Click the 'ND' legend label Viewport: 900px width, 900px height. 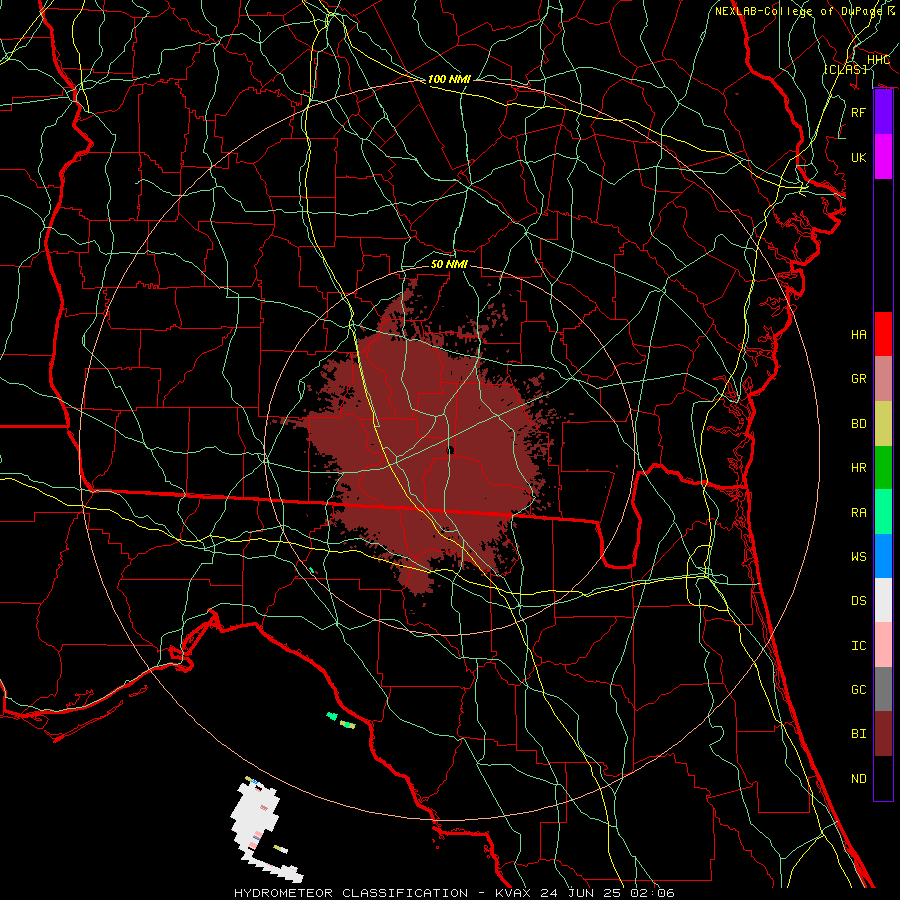pos(858,779)
